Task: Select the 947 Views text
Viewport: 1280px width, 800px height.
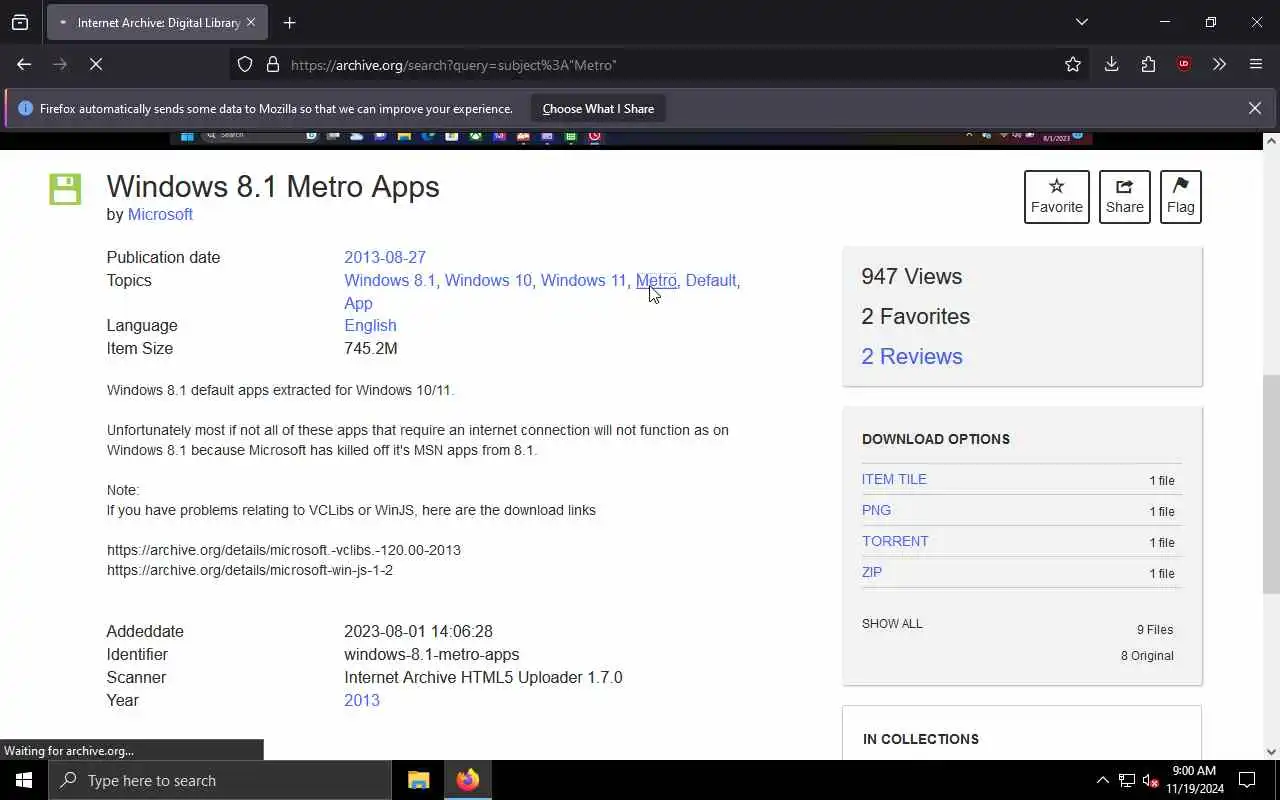Action: (x=912, y=276)
